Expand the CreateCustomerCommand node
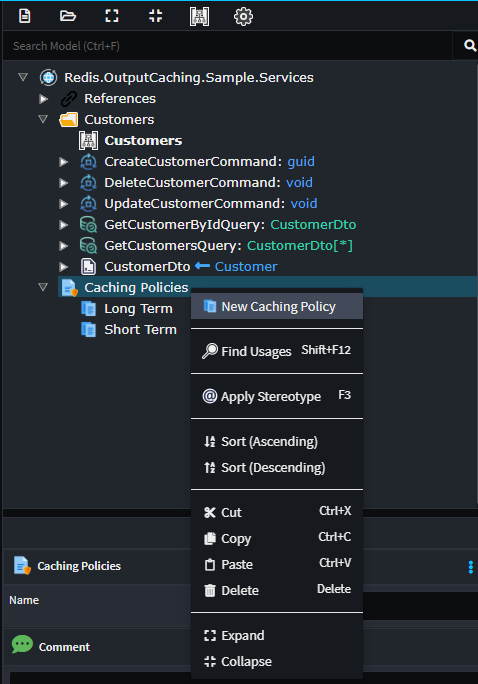478x684 pixels. coord(64,162)
